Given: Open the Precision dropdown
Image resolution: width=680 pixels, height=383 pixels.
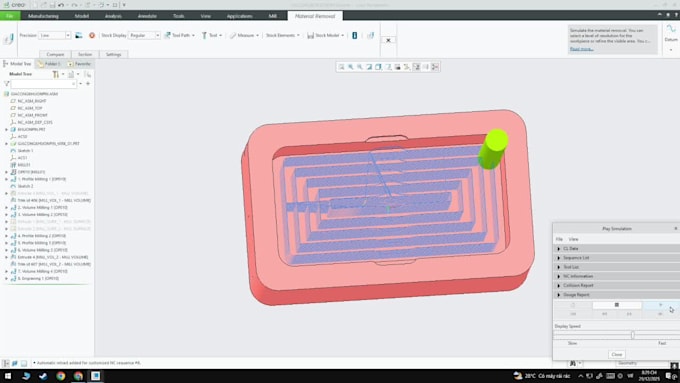Looking at the screenshot, I should pos(68,35).
